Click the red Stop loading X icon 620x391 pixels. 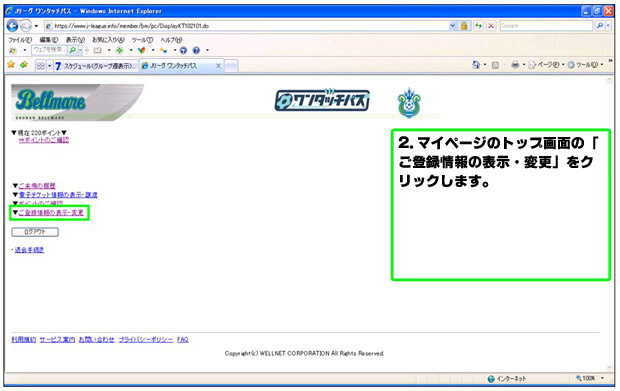click(491, 26)
